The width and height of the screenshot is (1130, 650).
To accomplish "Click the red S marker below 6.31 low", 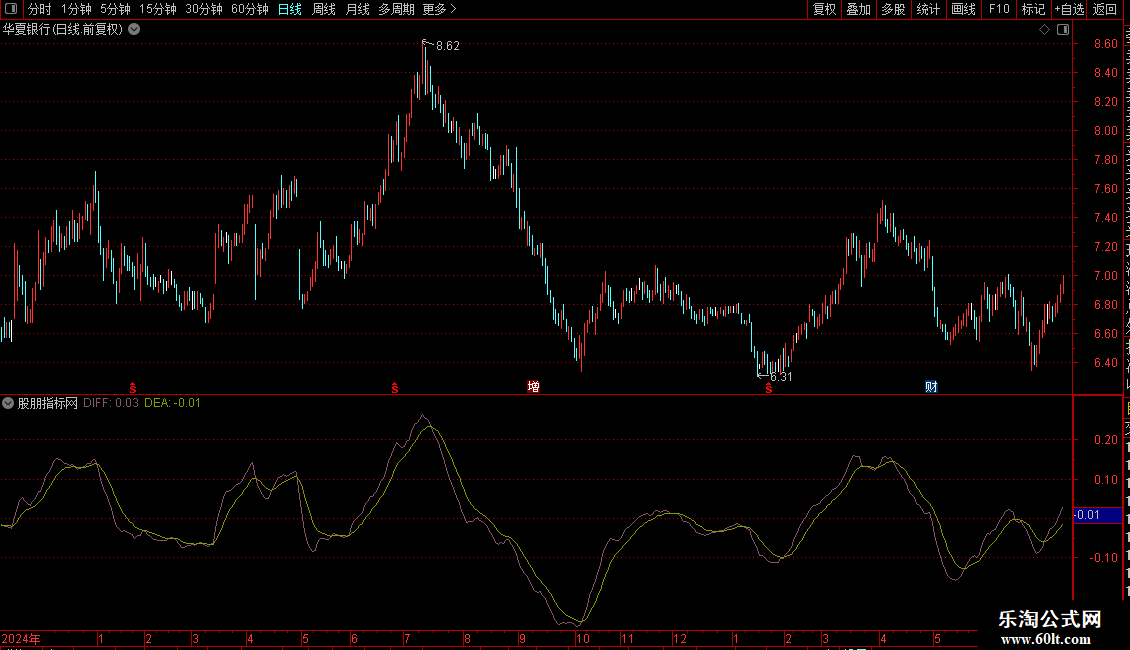I will coord(769,388).
